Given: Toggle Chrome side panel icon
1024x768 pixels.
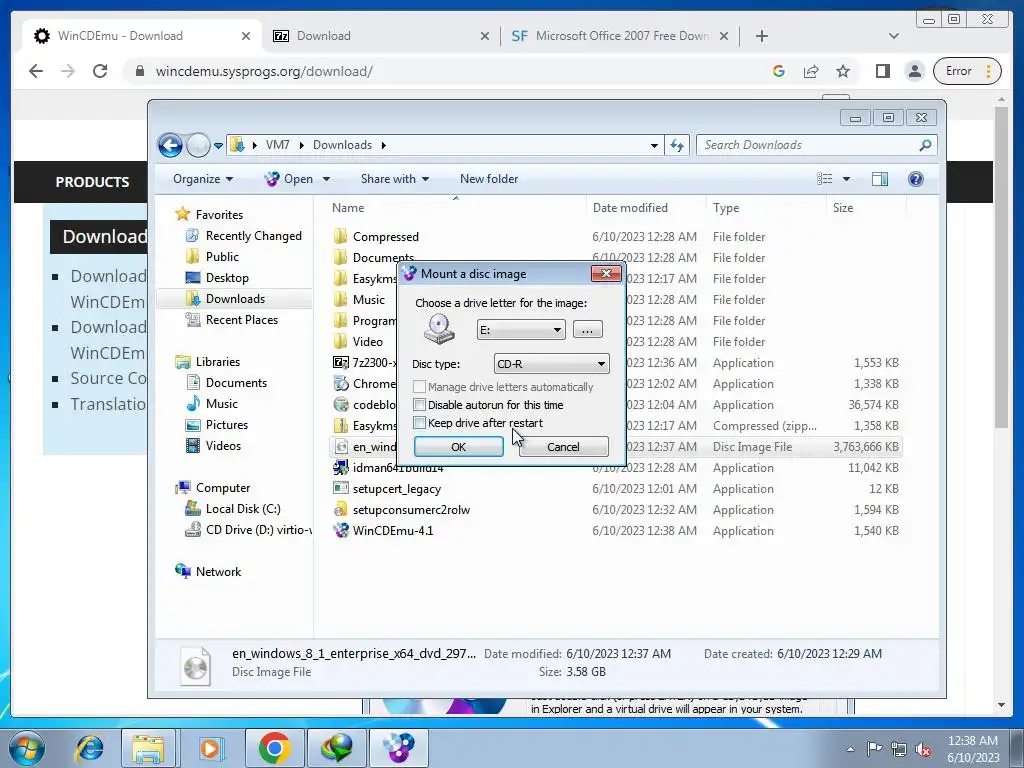Looking at the screenshot, I should [882, 71].
